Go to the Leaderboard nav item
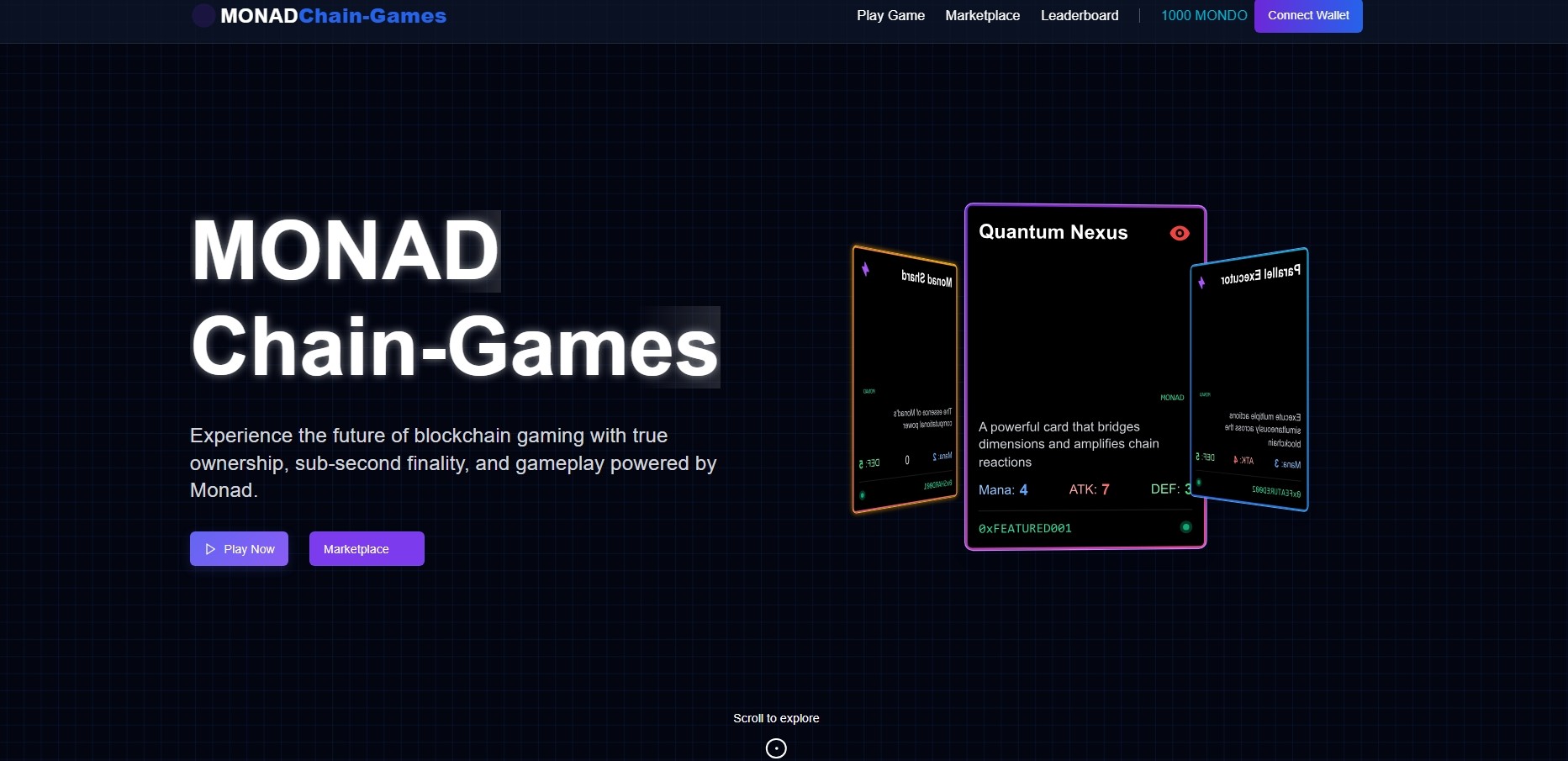 click(1080, 15)
